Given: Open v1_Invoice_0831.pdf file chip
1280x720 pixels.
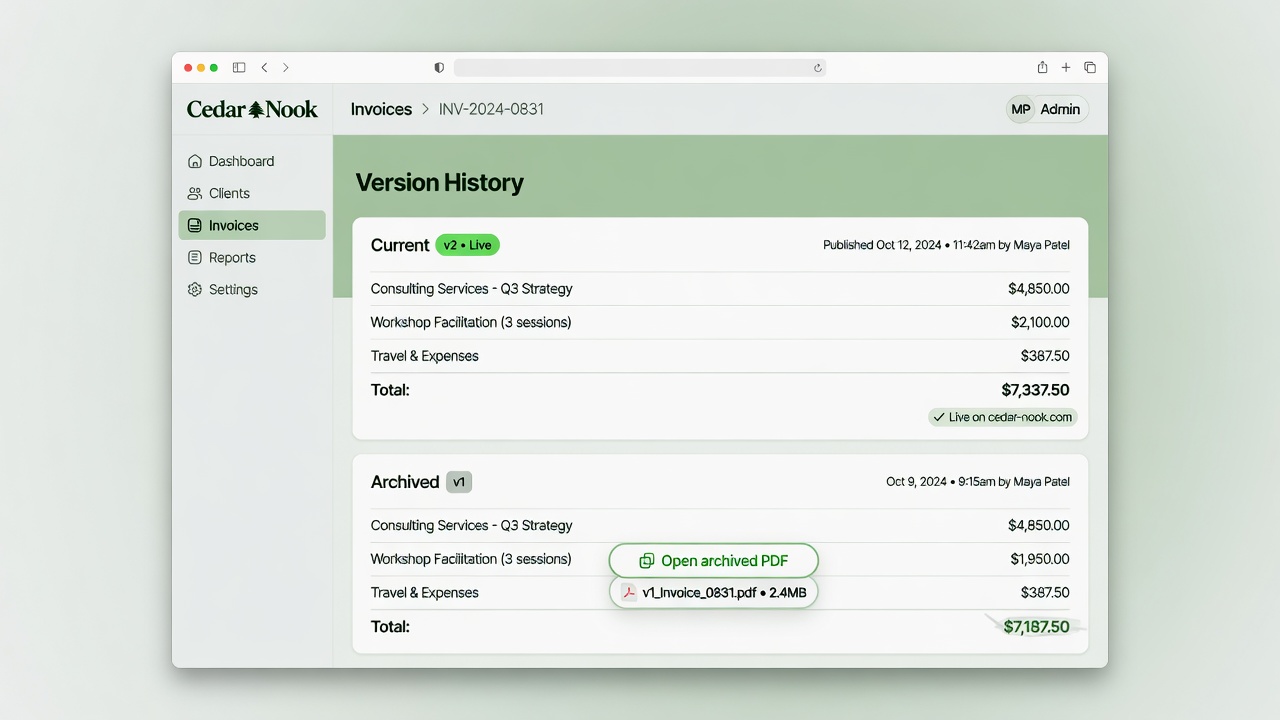Looking at the screenshot, I should pyautogui.click(x=714, y=593).
